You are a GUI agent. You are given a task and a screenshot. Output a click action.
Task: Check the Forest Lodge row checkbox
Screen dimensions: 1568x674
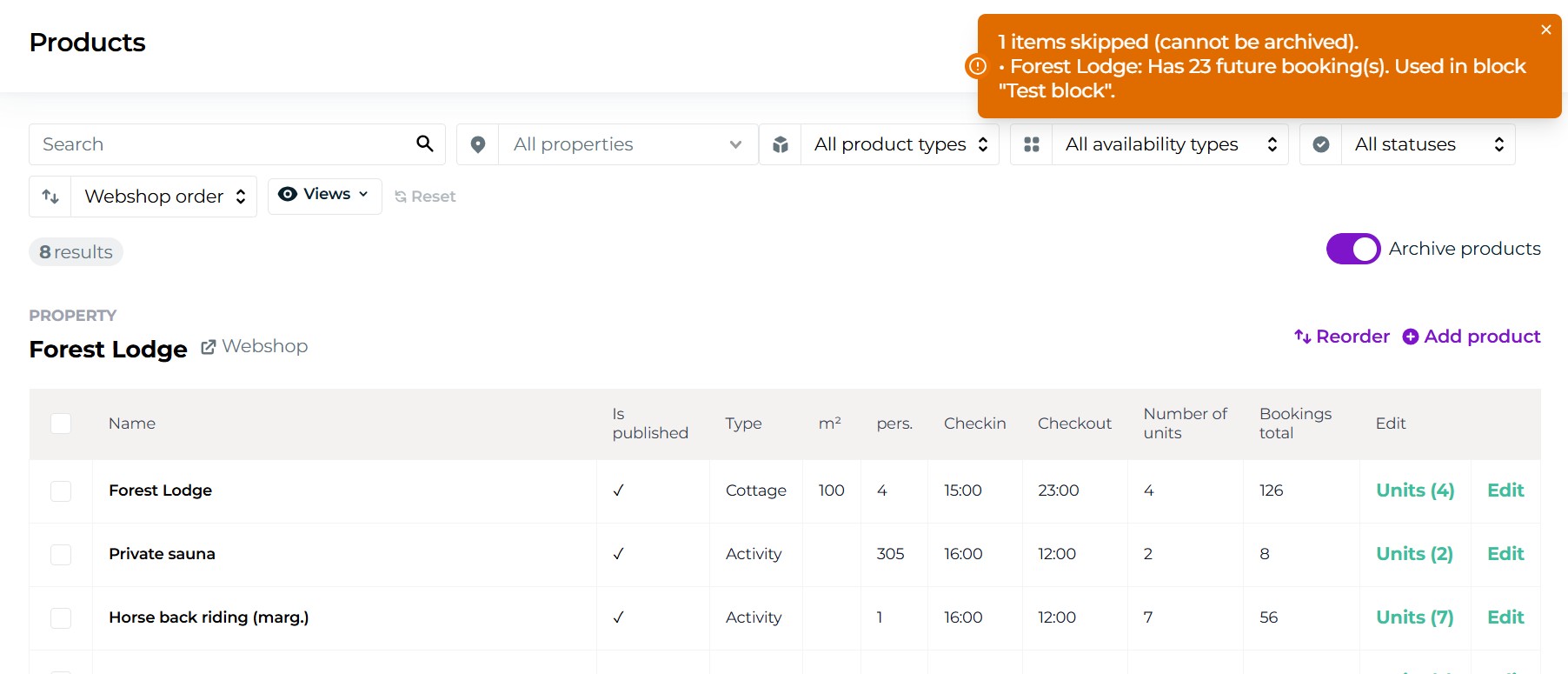(x=61, y=491)
